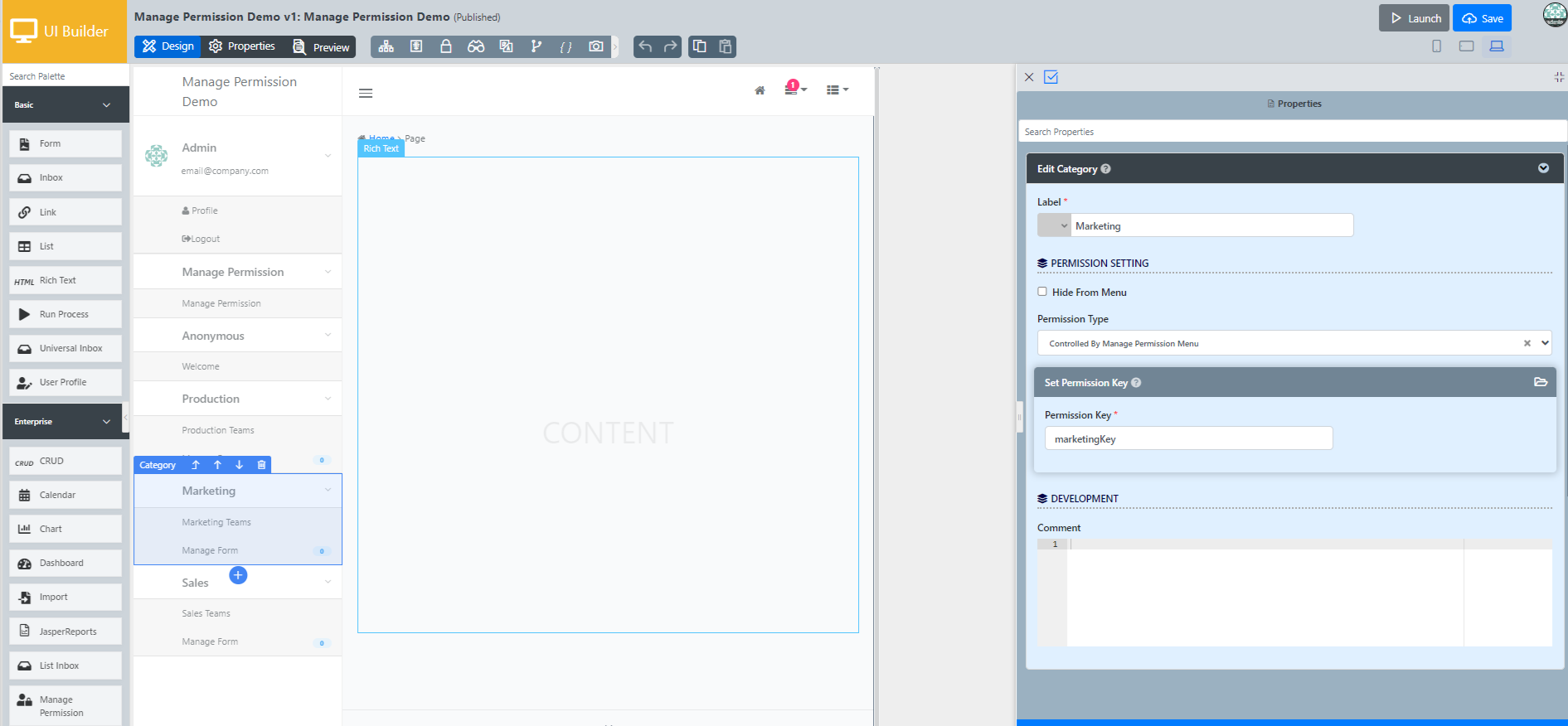Click the help icon next to Edit Category
This screenshot has height=726, width=1568.
[1106, 169]
